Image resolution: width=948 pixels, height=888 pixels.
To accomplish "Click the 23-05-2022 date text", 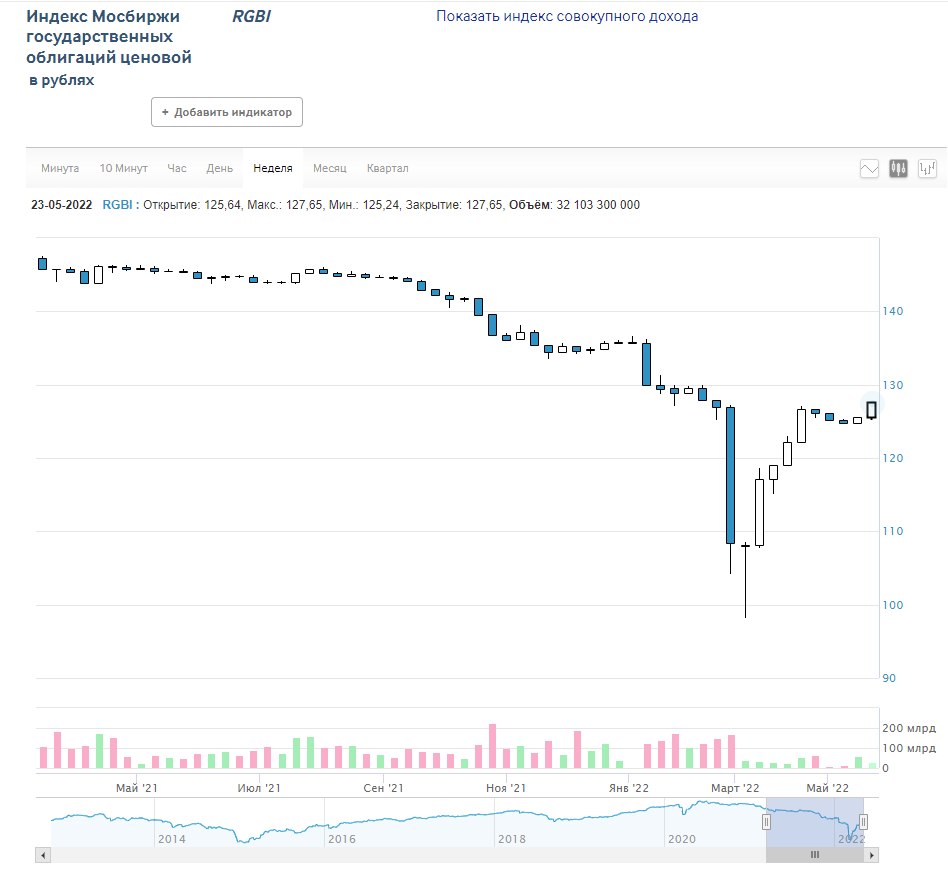I will point(62,205).
